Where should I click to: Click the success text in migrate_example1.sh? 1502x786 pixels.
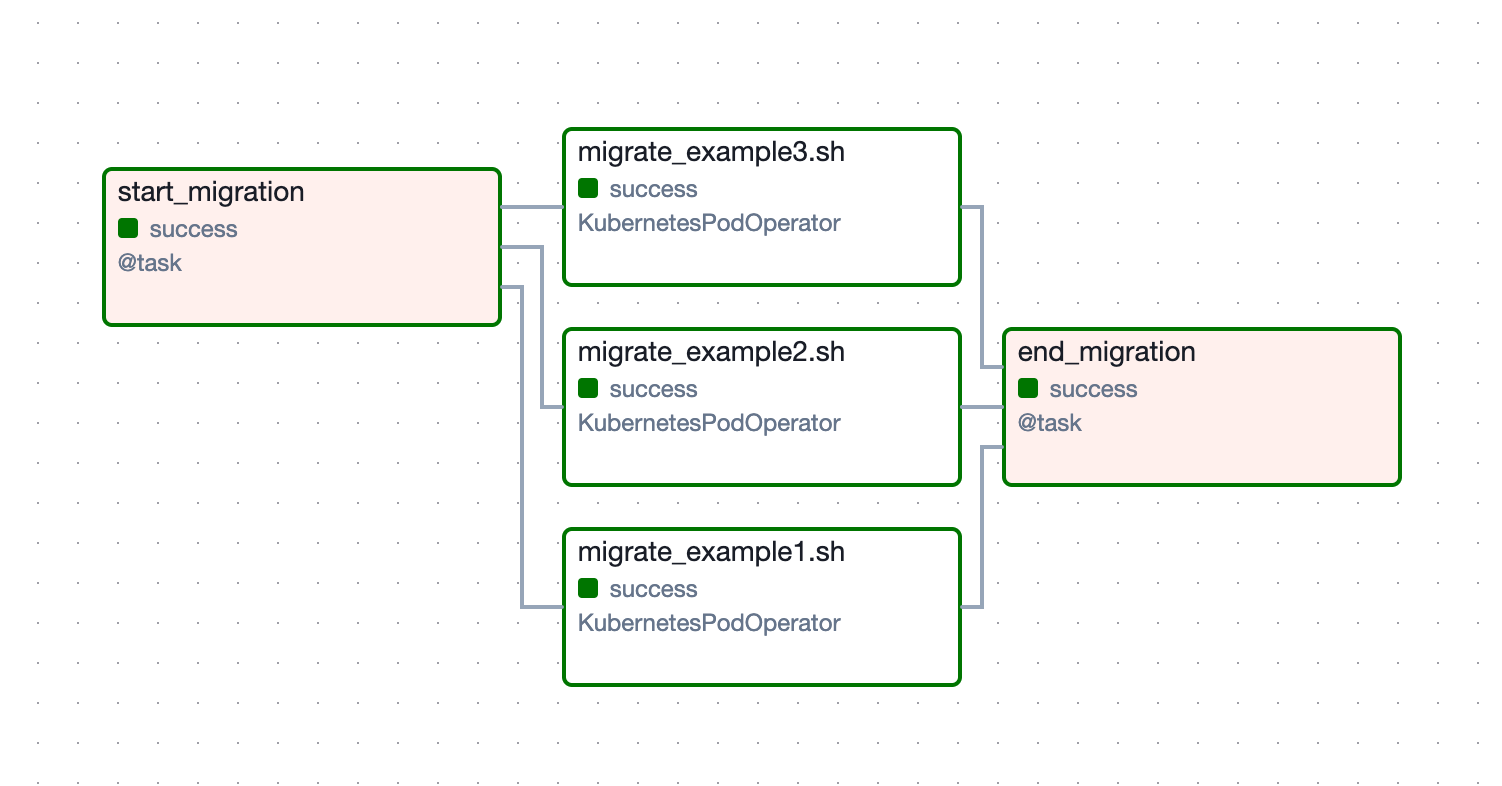point(654,589)
